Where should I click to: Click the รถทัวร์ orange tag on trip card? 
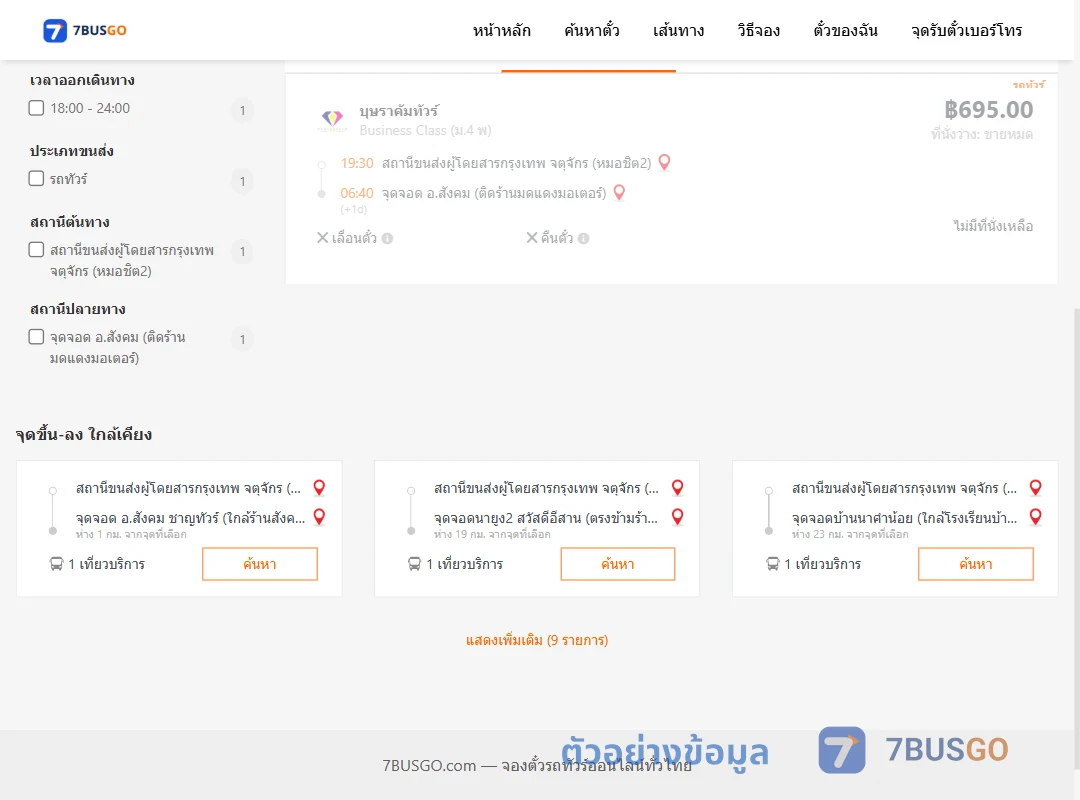tap(1028, 85)
